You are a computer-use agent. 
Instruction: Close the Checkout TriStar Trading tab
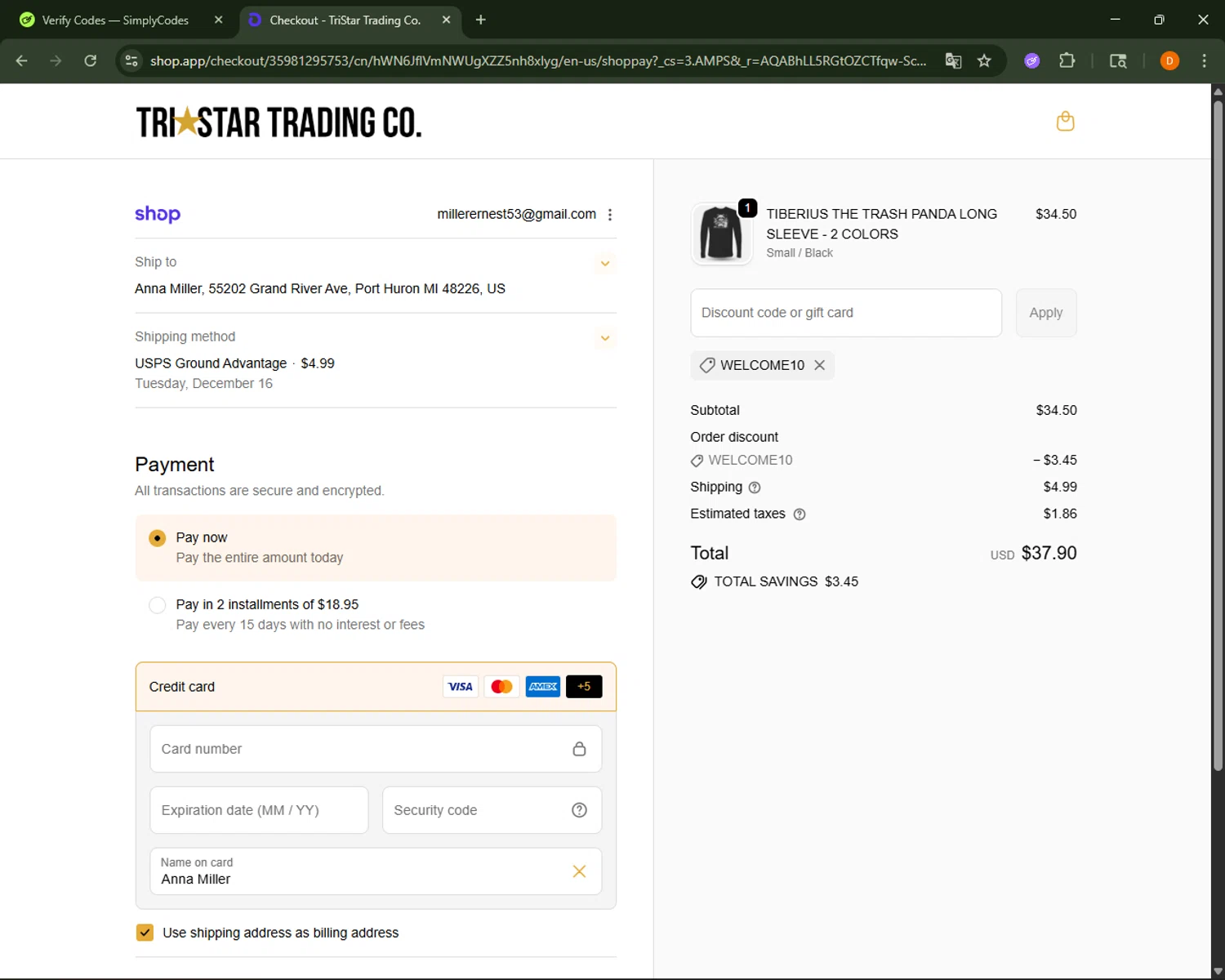point(446,20)
